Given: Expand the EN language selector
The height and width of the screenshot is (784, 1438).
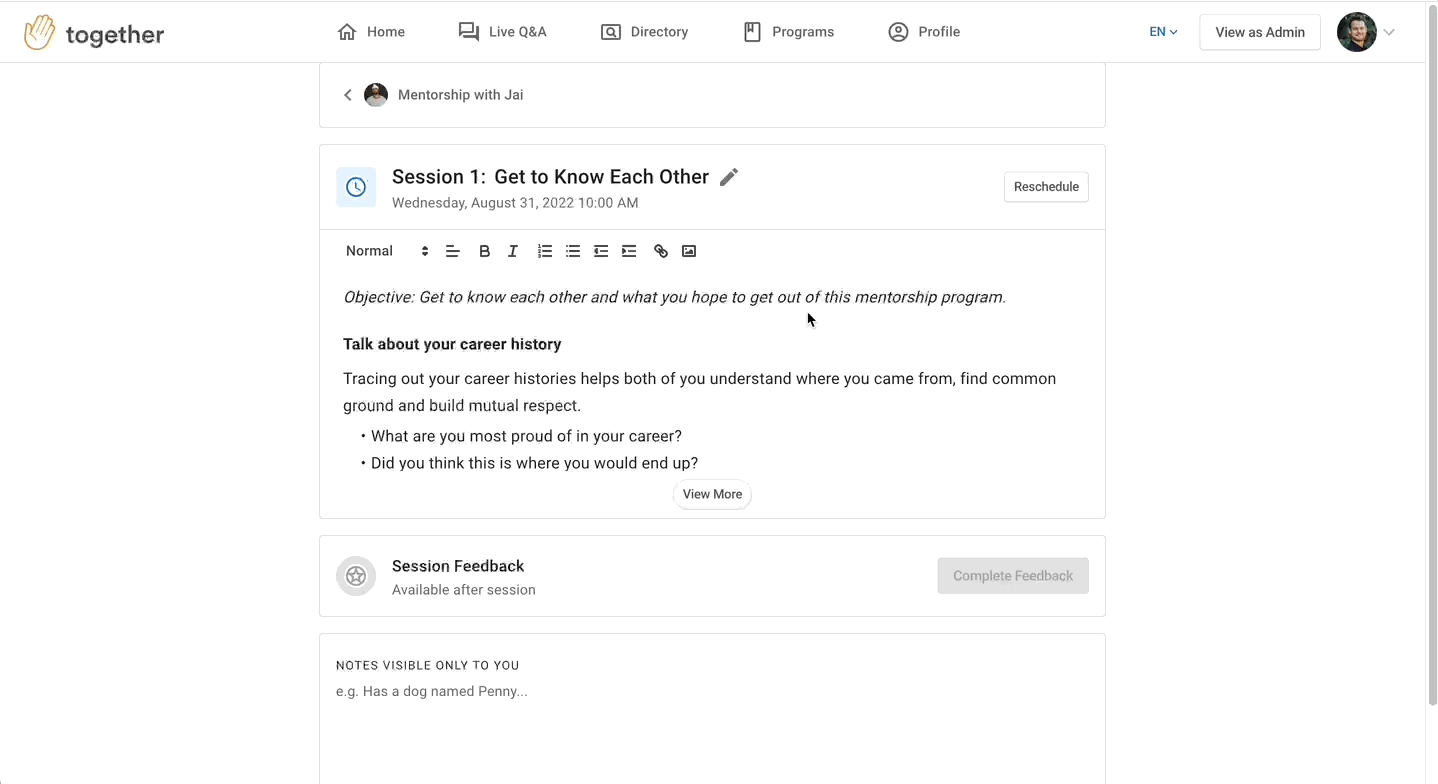Looking at the screenshot, I should coord(1163,32).
